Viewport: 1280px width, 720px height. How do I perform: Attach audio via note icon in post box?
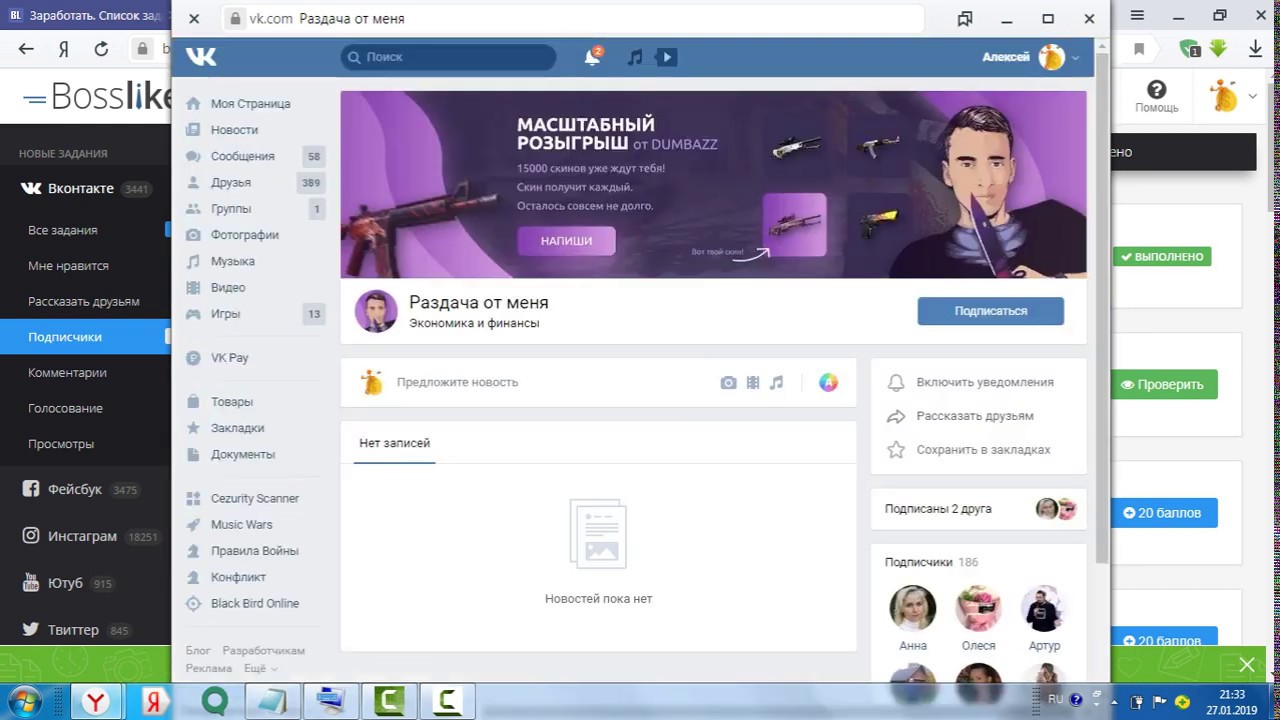pyautogui.click(x=776, y=382)
